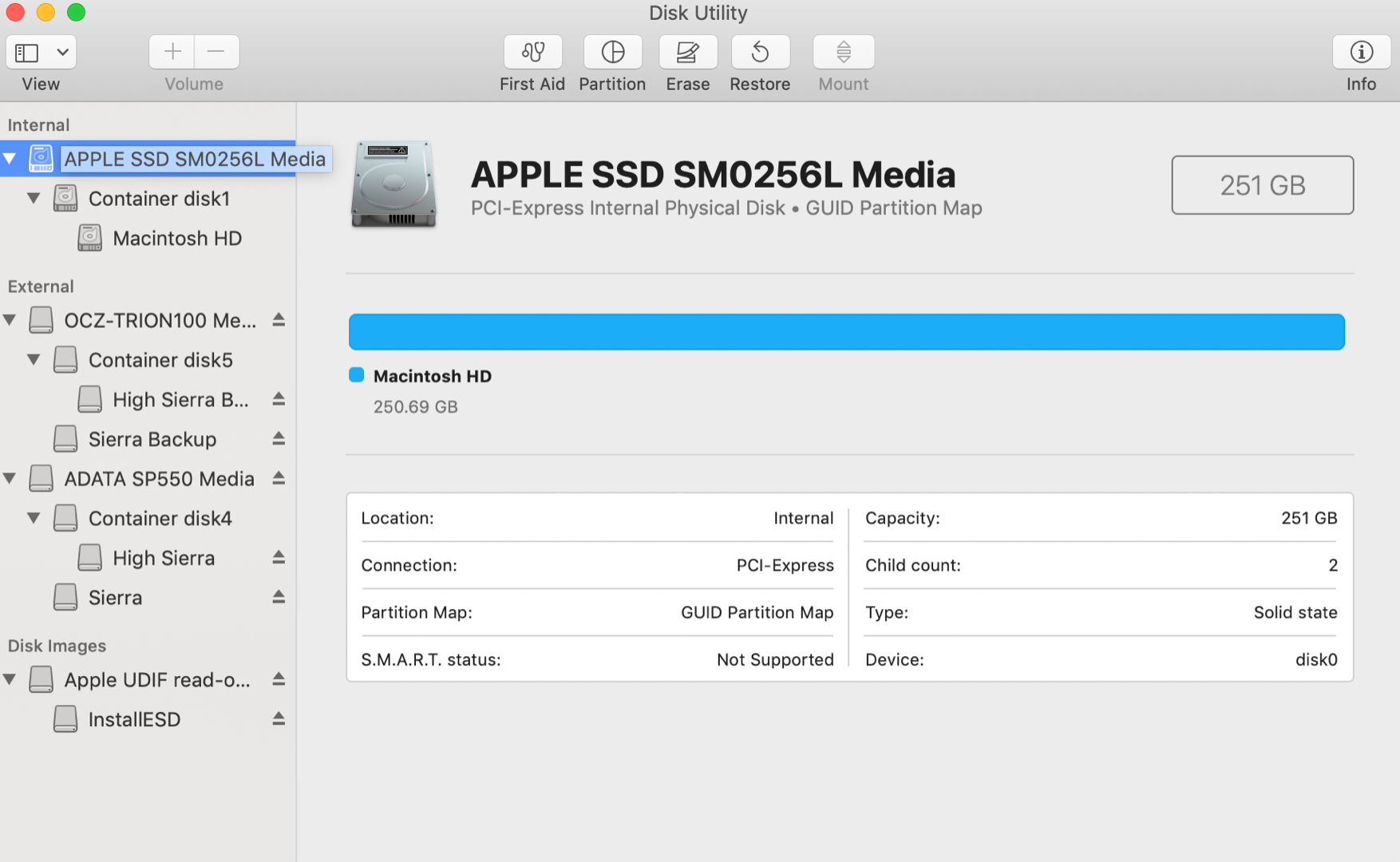1400x862 pixels.
Task: Click the Restore toolbar icon
Action: [x=760, y=53]
